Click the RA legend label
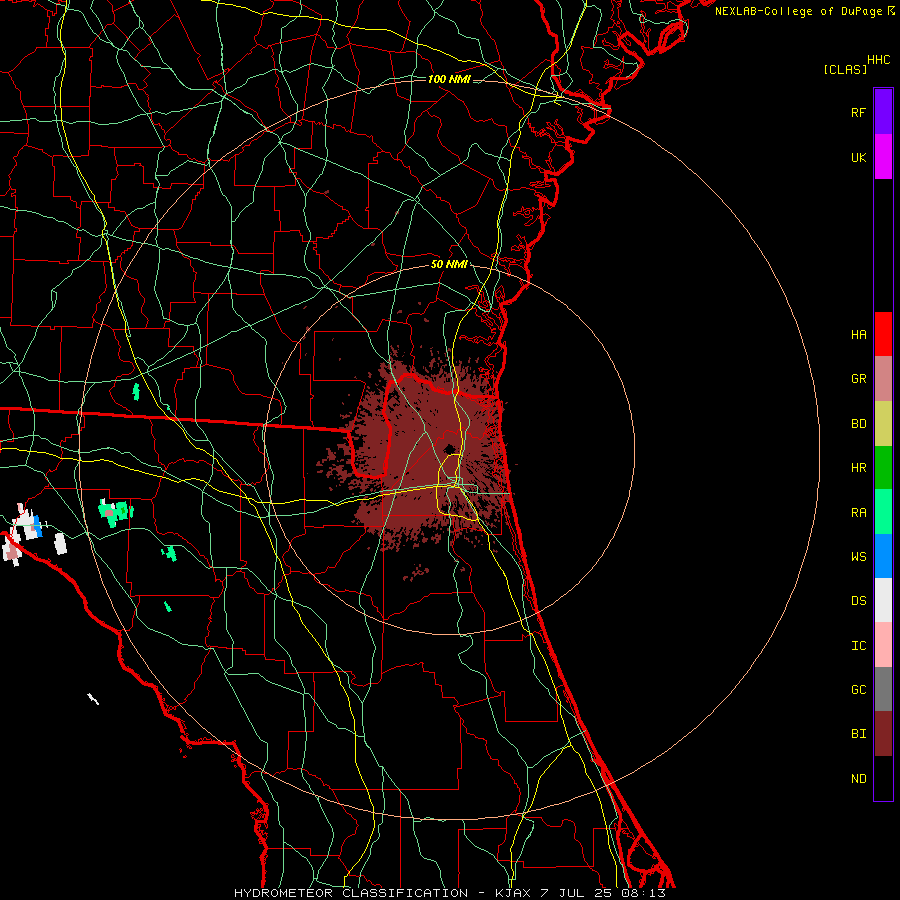This screenshot has width=900, height=900. [858, 513]
